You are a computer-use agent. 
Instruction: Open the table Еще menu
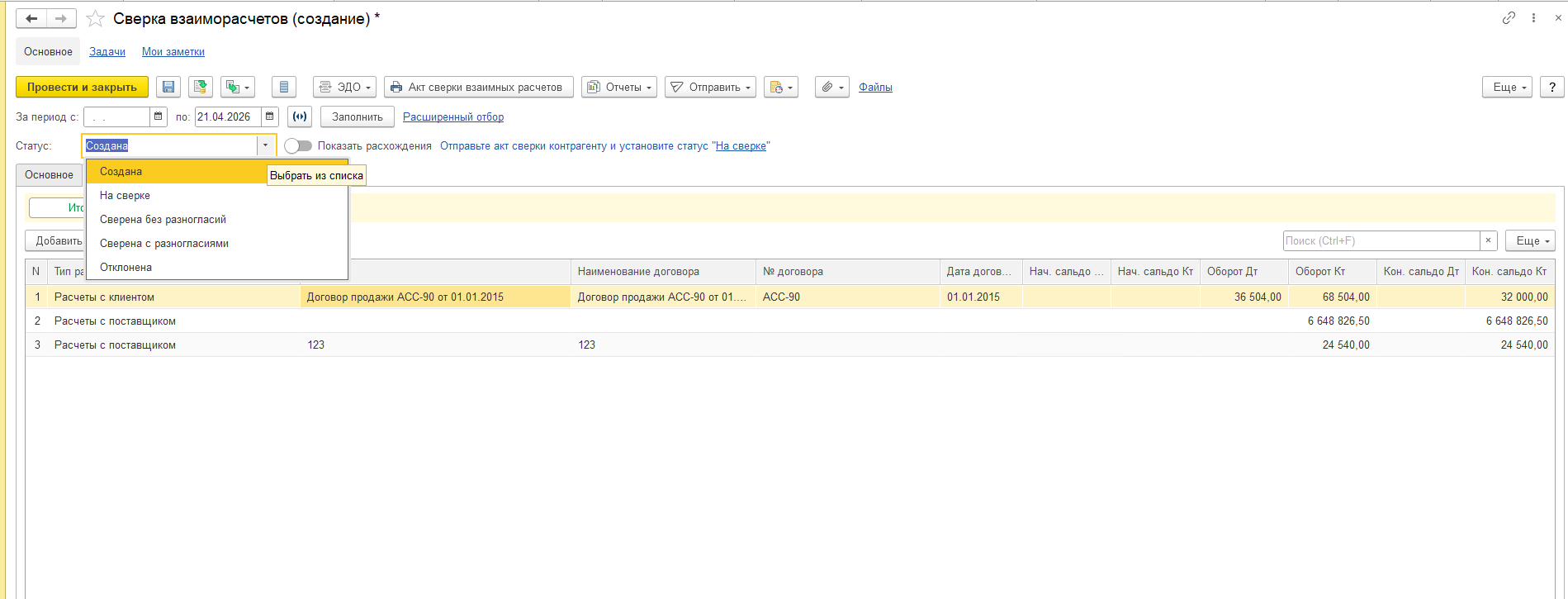point(1530,240)
